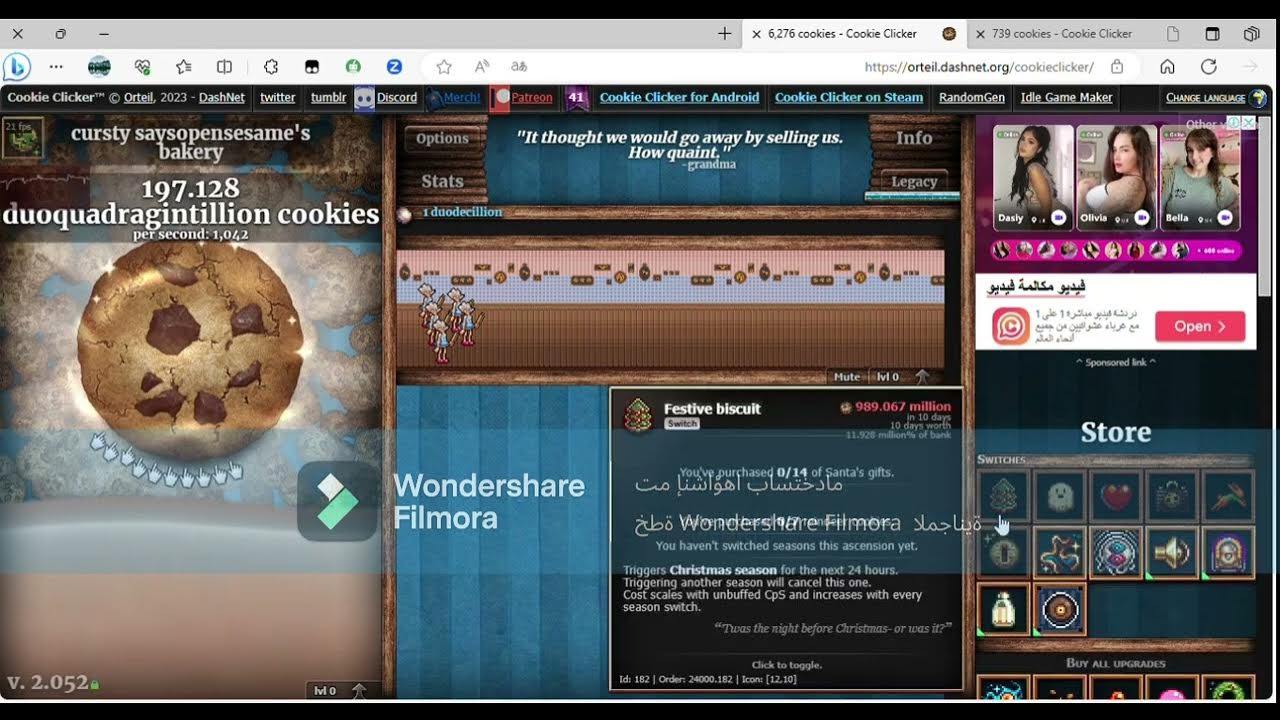Click the fps graph icon
Screen dimensions: 1280x720
(x=21, y=138)
